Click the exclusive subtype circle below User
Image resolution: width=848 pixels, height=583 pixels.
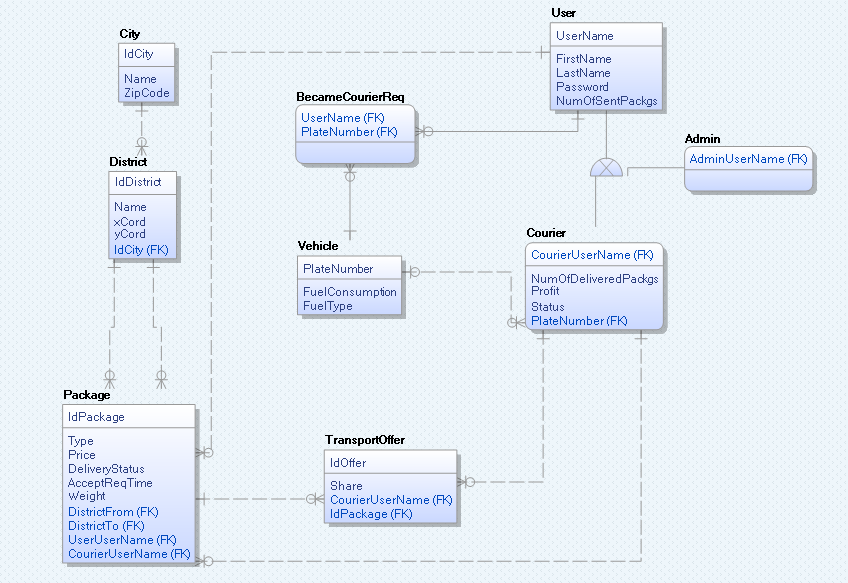point(606,167)
